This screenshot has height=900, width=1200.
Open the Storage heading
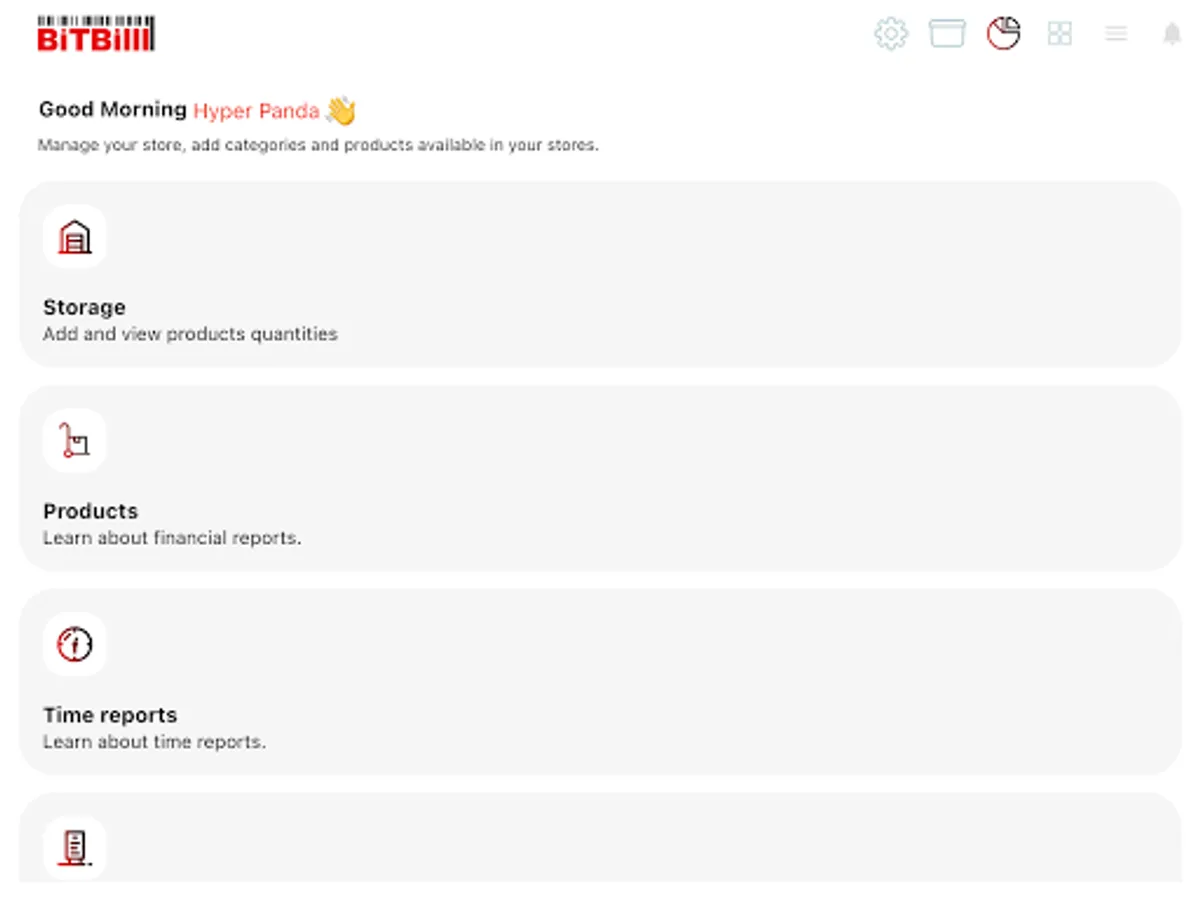click(x=84, y=307)
